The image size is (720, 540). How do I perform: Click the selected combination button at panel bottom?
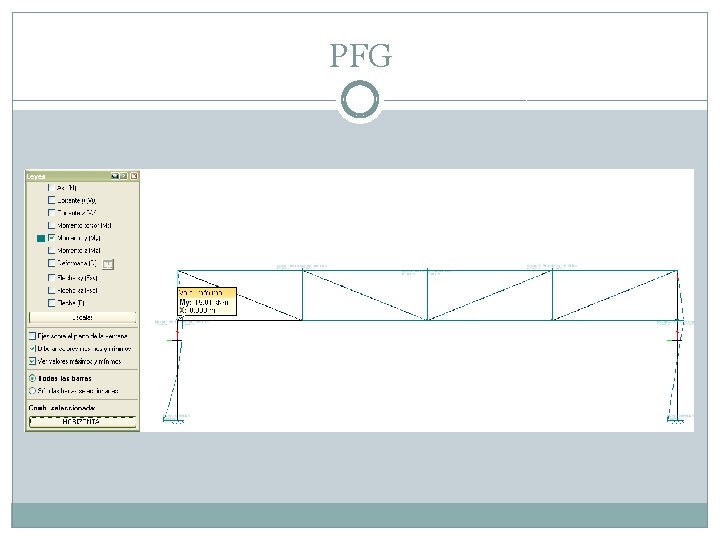[x=83, y=422]
